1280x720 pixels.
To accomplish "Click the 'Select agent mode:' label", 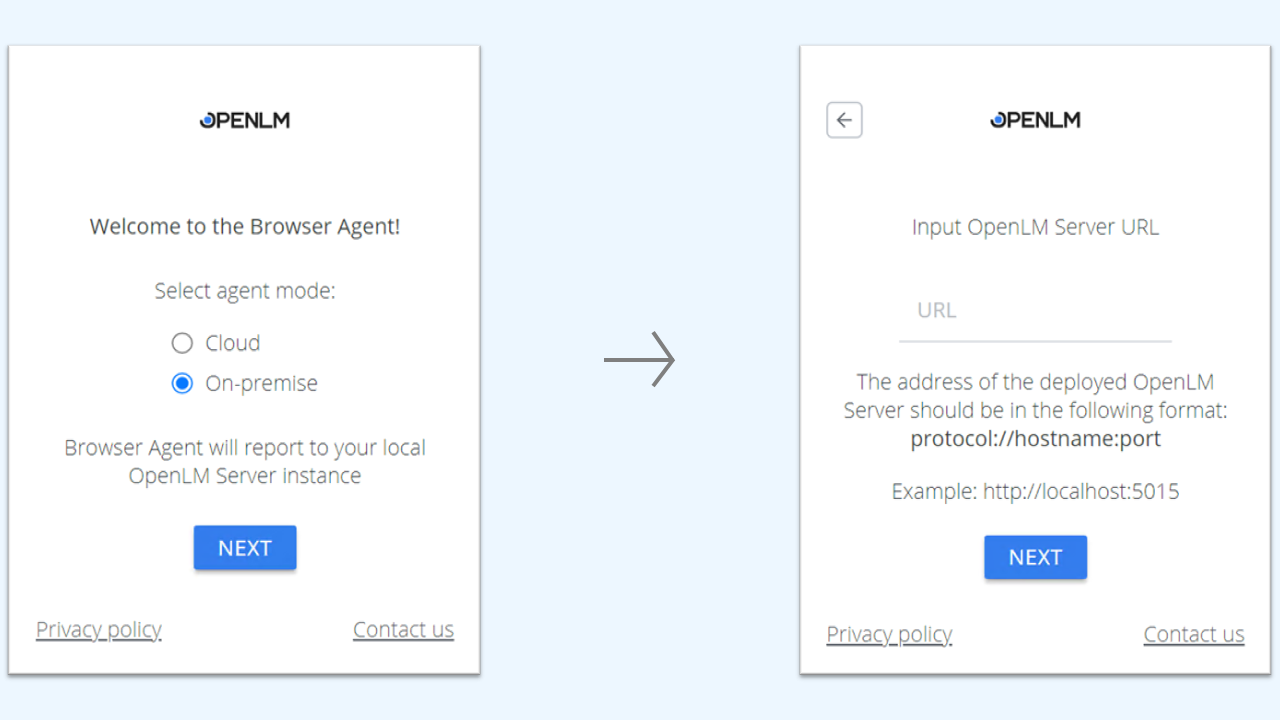I will coord(245,291).
